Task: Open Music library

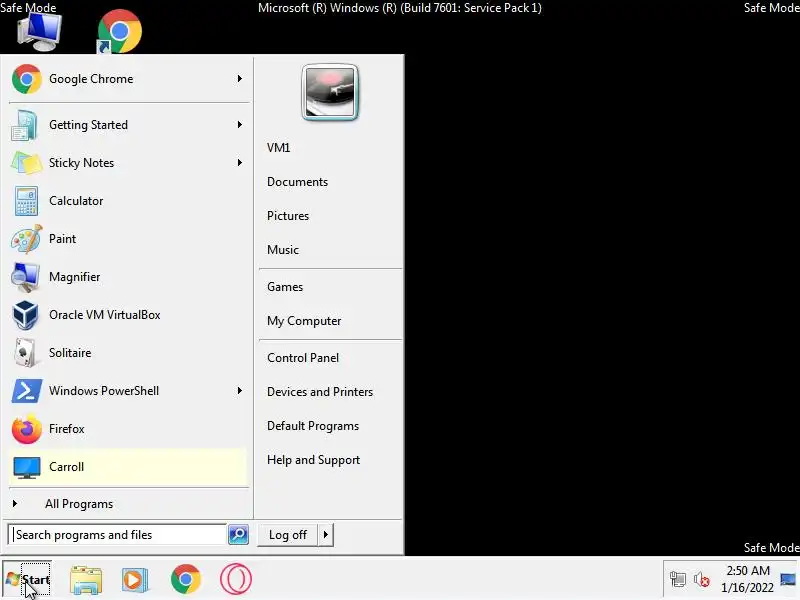Action: tap(283, 250)
